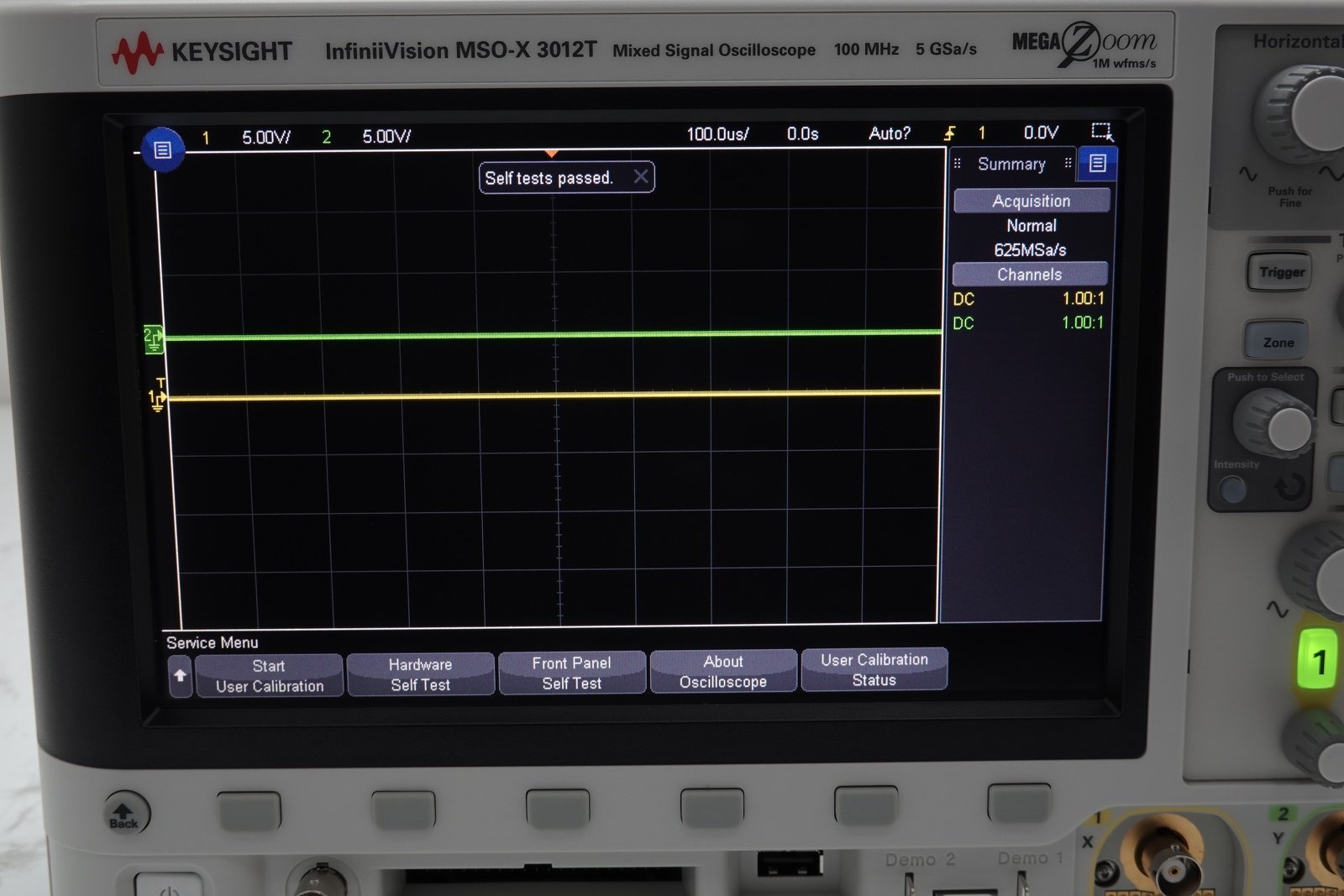Tap the physical Zone button
The height and width of the screenshot is (896, 1344).
pos(1278,342)
